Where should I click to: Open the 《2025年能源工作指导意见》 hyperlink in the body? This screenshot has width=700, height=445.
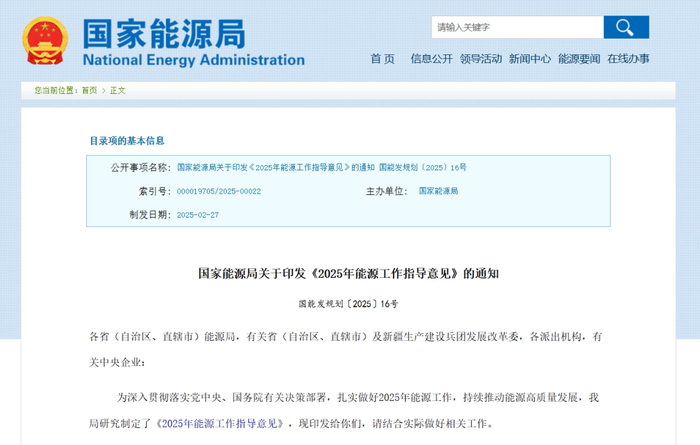click(x=220, y=423)
